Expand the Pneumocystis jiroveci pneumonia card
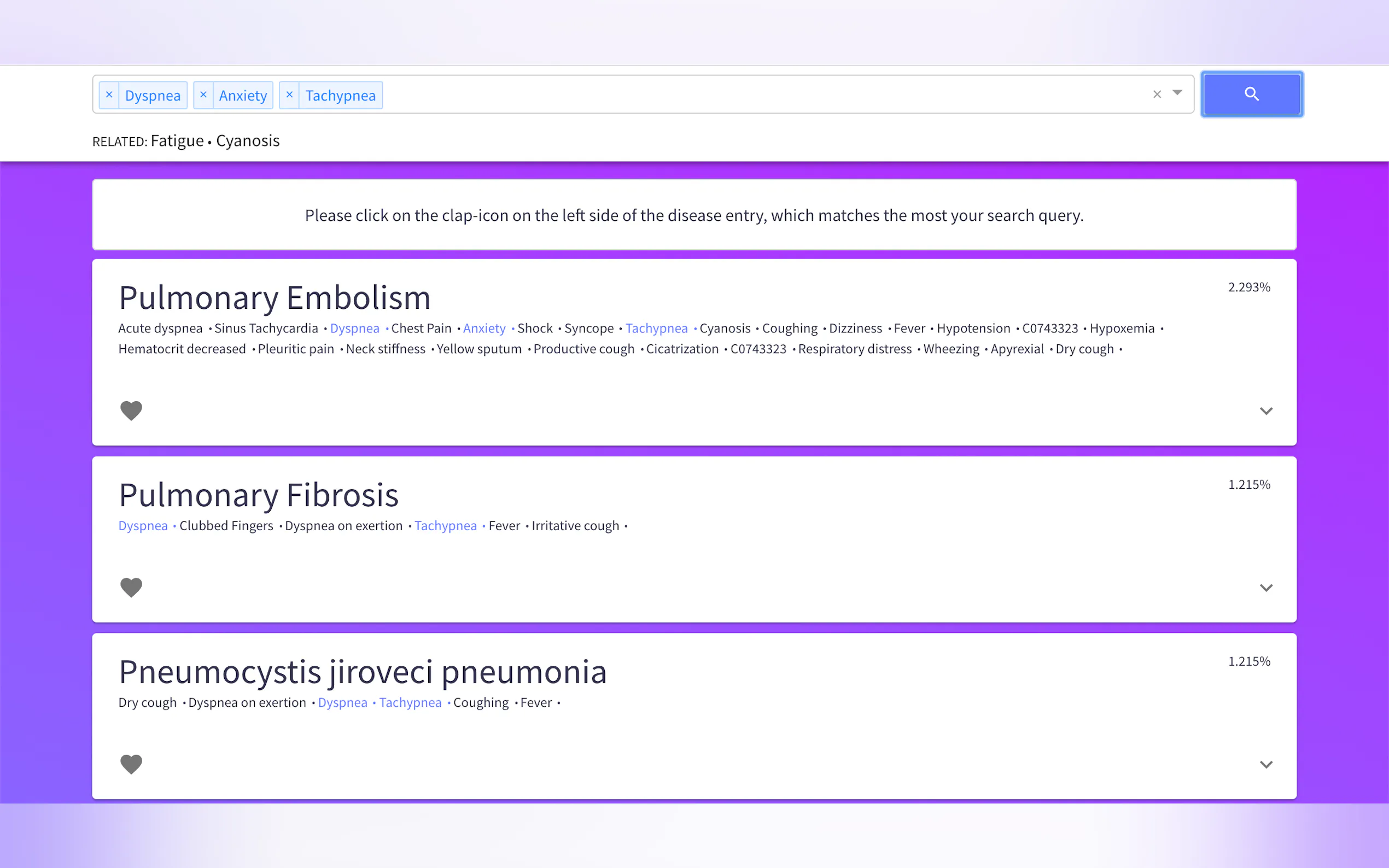This screenshot has width=1389, height=868. [1266, 765]
